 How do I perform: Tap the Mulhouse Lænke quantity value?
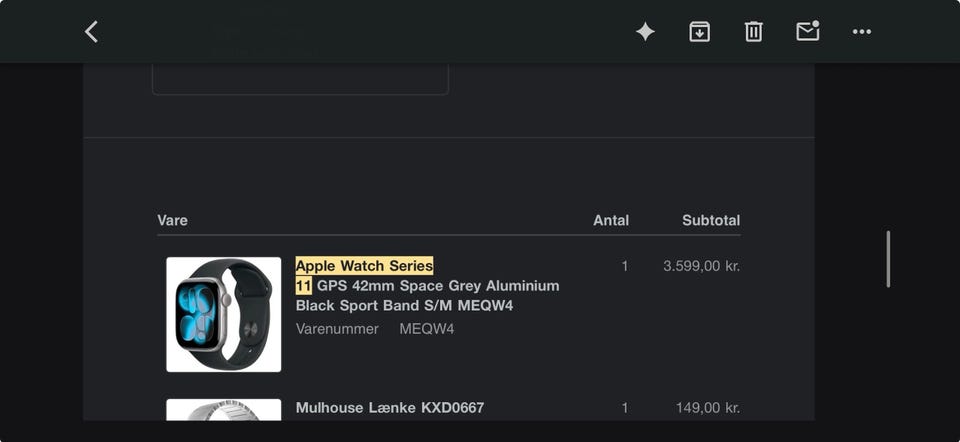point(625,408)
